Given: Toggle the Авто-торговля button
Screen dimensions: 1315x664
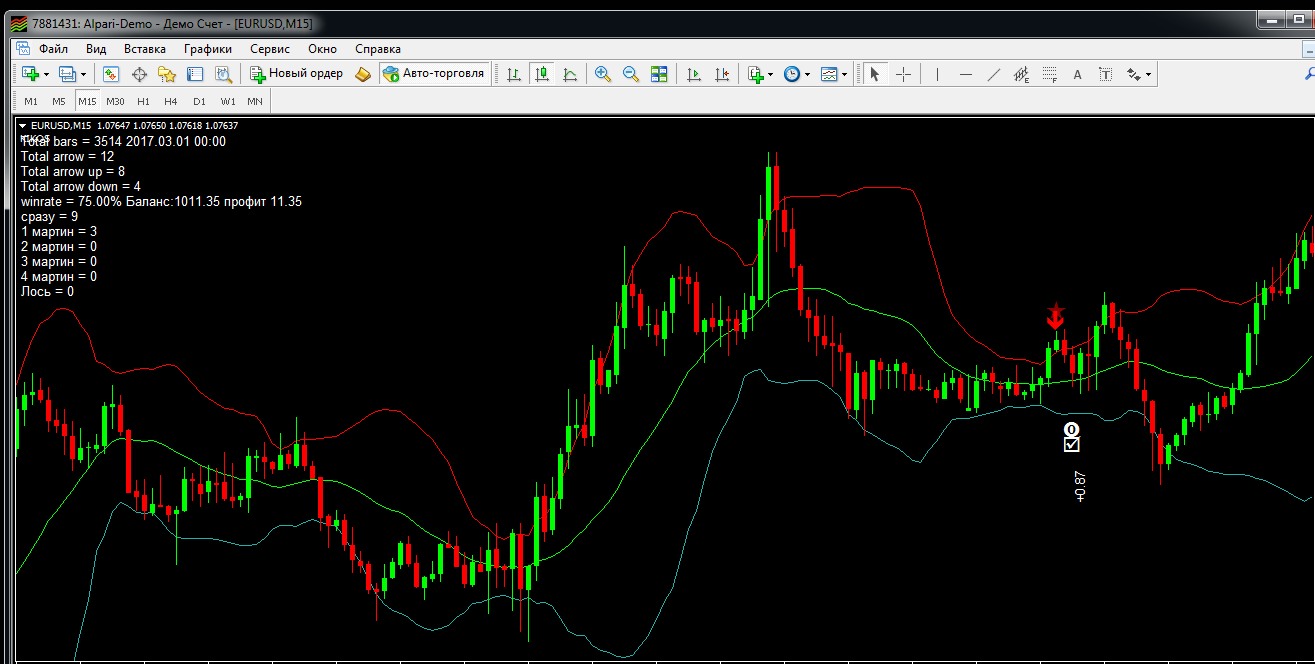Looking at the screenshot, I should (434, 74).
